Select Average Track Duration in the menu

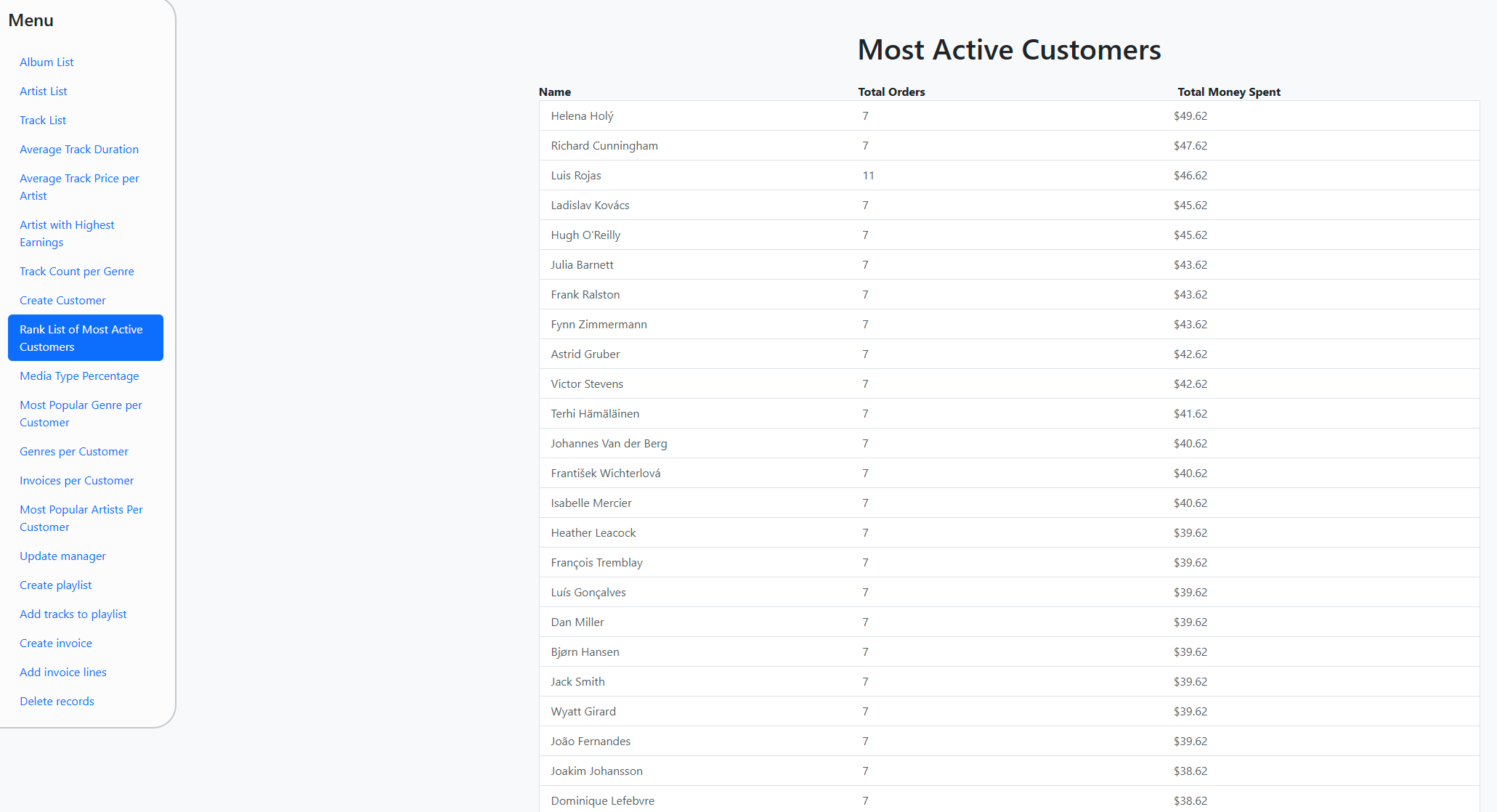coord(79,150)
